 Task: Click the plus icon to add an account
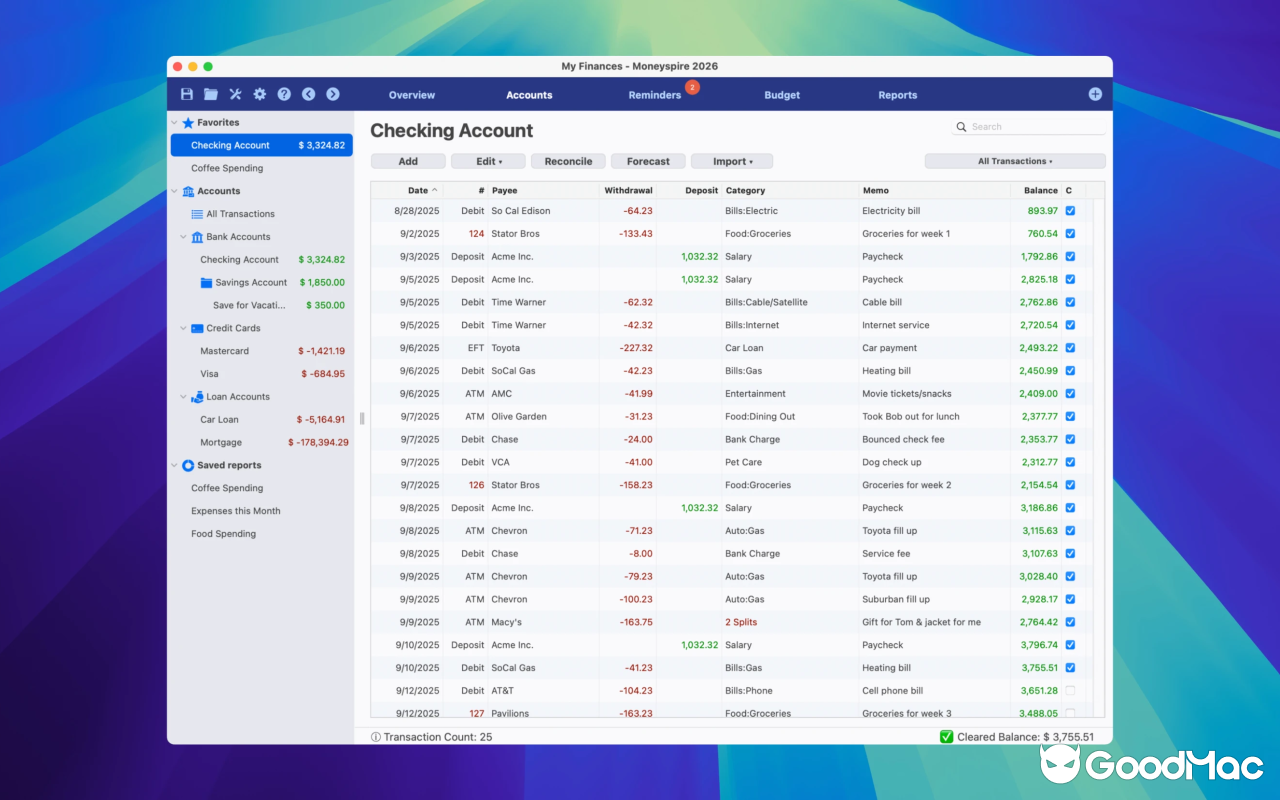pos(1094,93)
